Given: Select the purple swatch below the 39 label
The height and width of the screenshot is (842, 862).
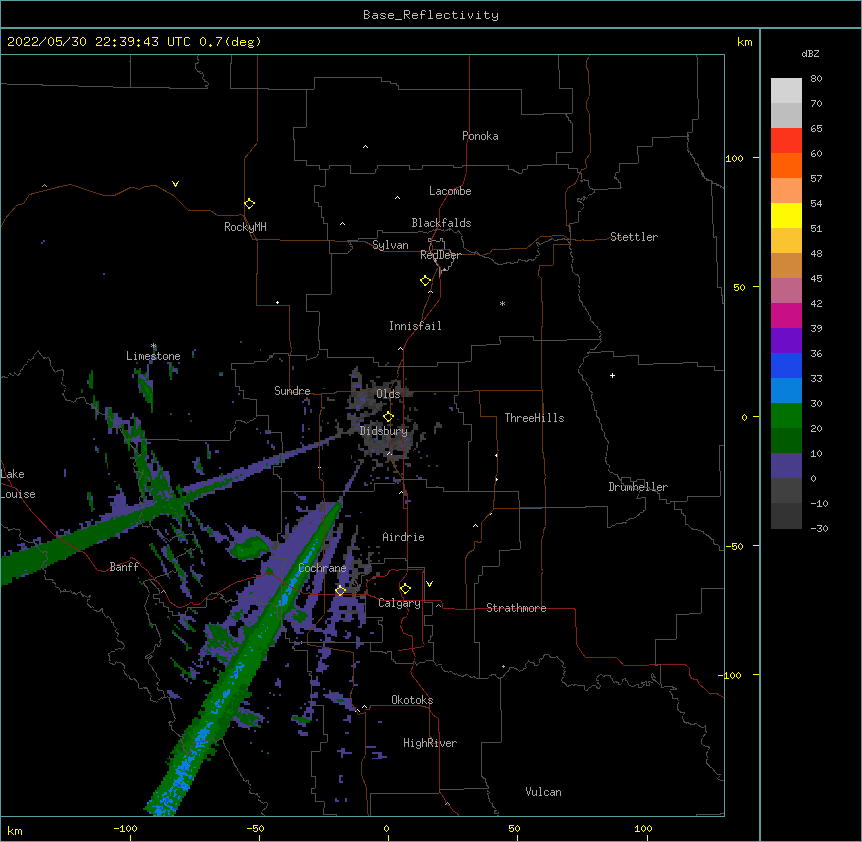Looking at the screenshot, I should (786, 340).
